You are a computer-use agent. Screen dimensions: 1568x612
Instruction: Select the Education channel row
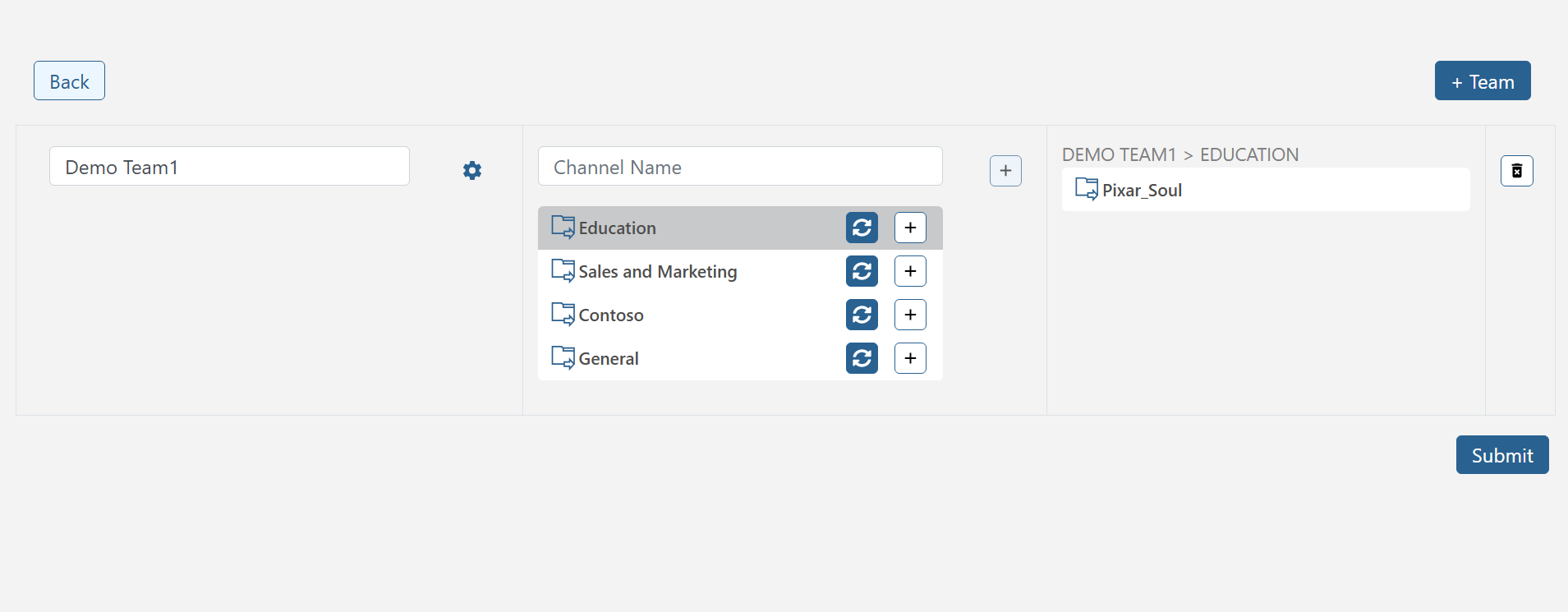(740, 228)
